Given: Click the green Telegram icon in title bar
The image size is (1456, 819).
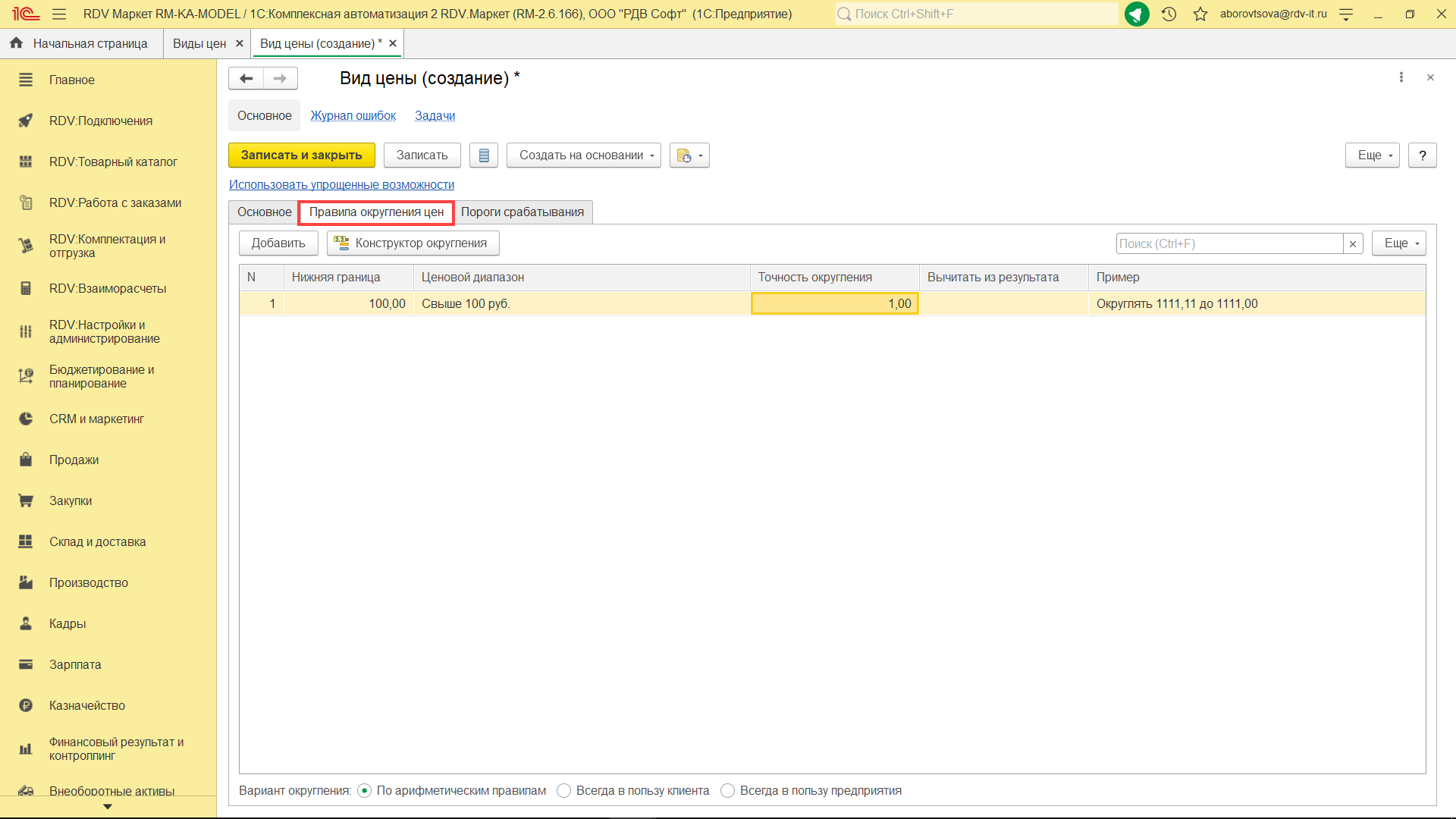Looking at the screenshot, I should click(1136, 14).
